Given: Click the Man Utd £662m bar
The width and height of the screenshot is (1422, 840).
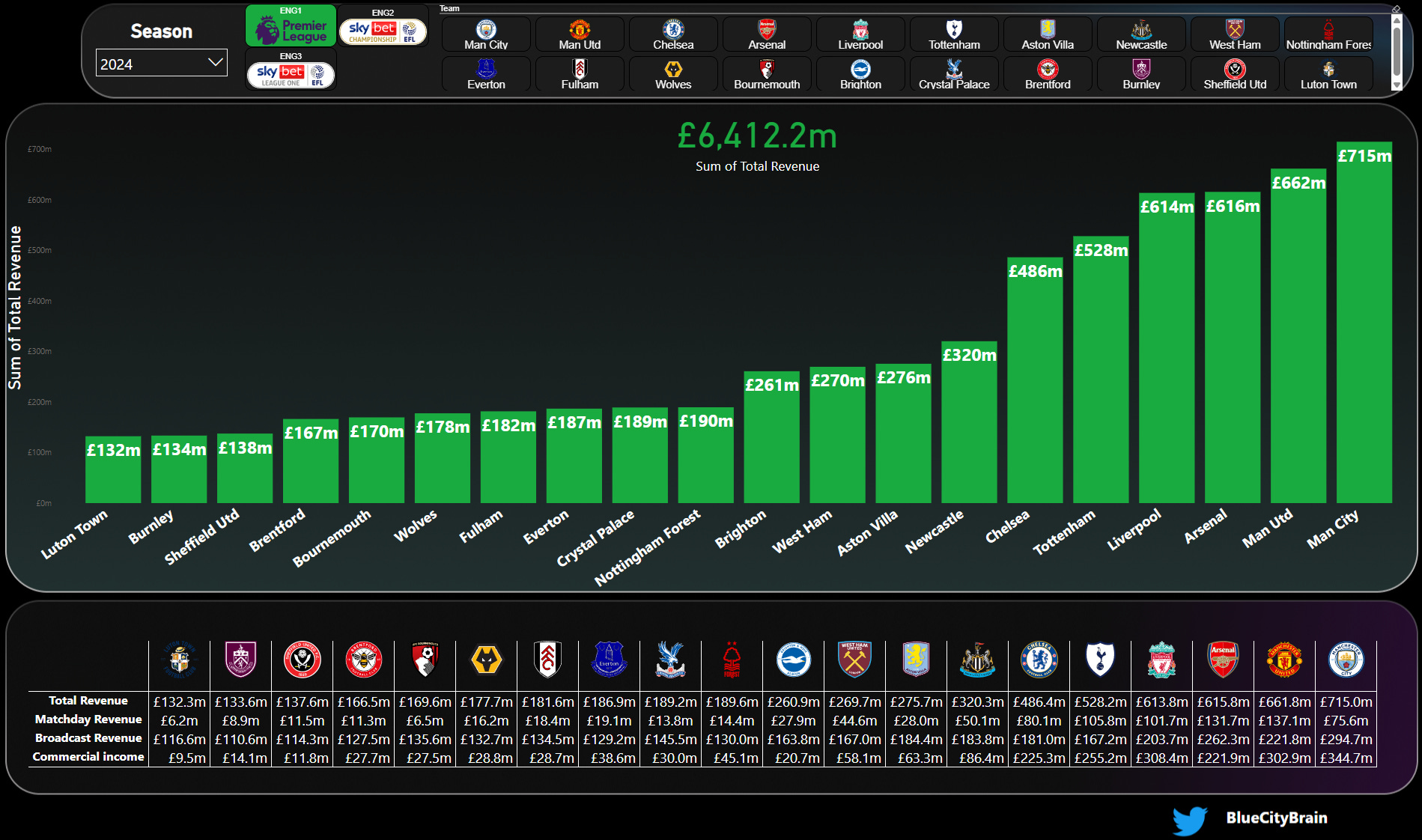Looking at the screenshot, I should tap(1298, 336).
